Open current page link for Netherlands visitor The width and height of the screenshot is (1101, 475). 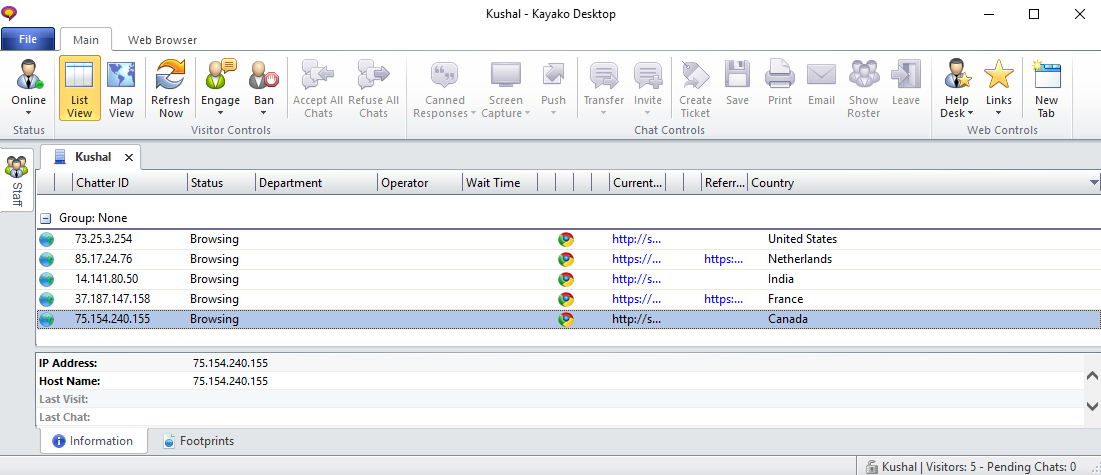(637, 259)
